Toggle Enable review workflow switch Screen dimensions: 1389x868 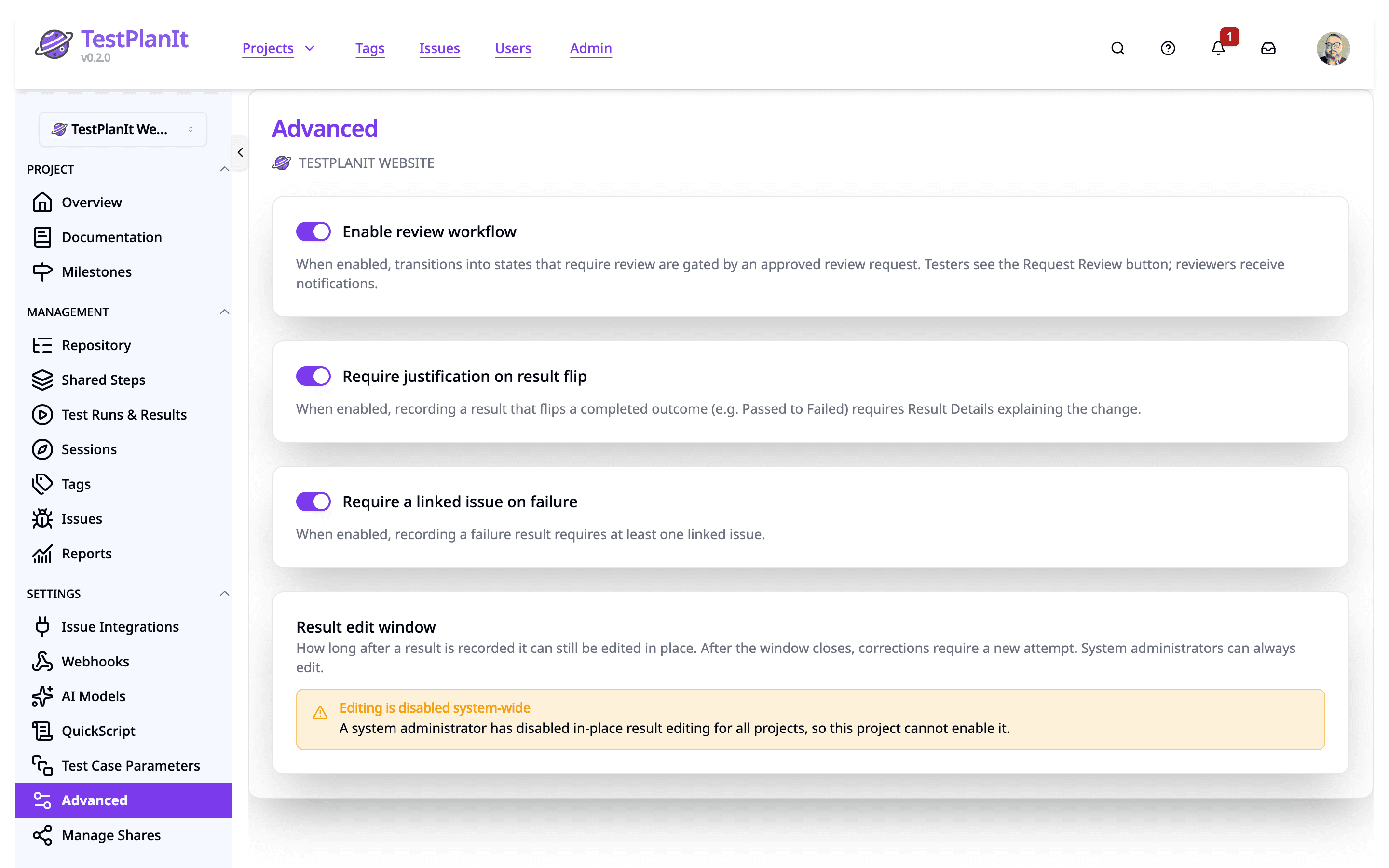point(313,231)
